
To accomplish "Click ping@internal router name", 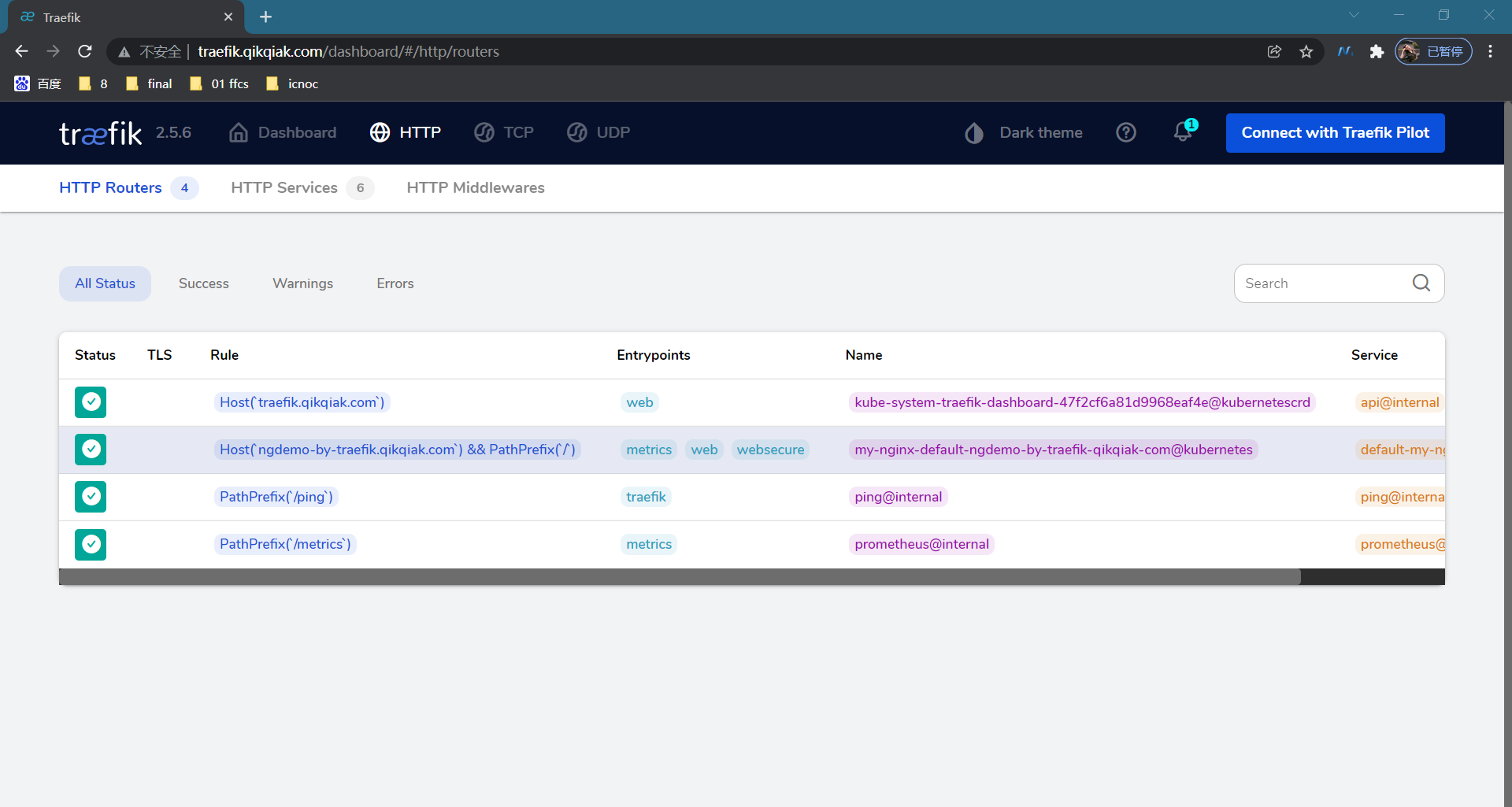I will click(898, 497).
